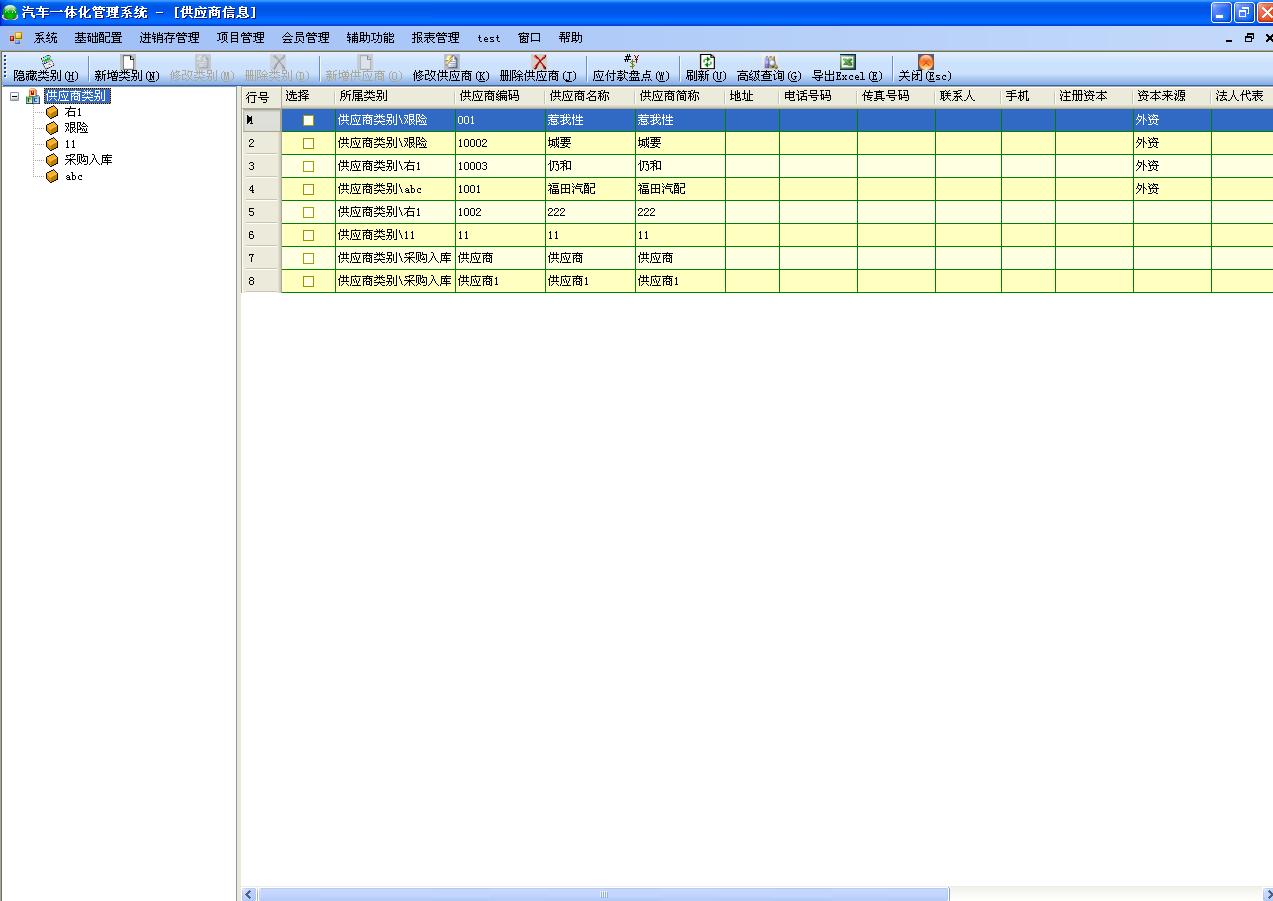
Task: Select the 采购入库 category node
Action: click(88, 160)
